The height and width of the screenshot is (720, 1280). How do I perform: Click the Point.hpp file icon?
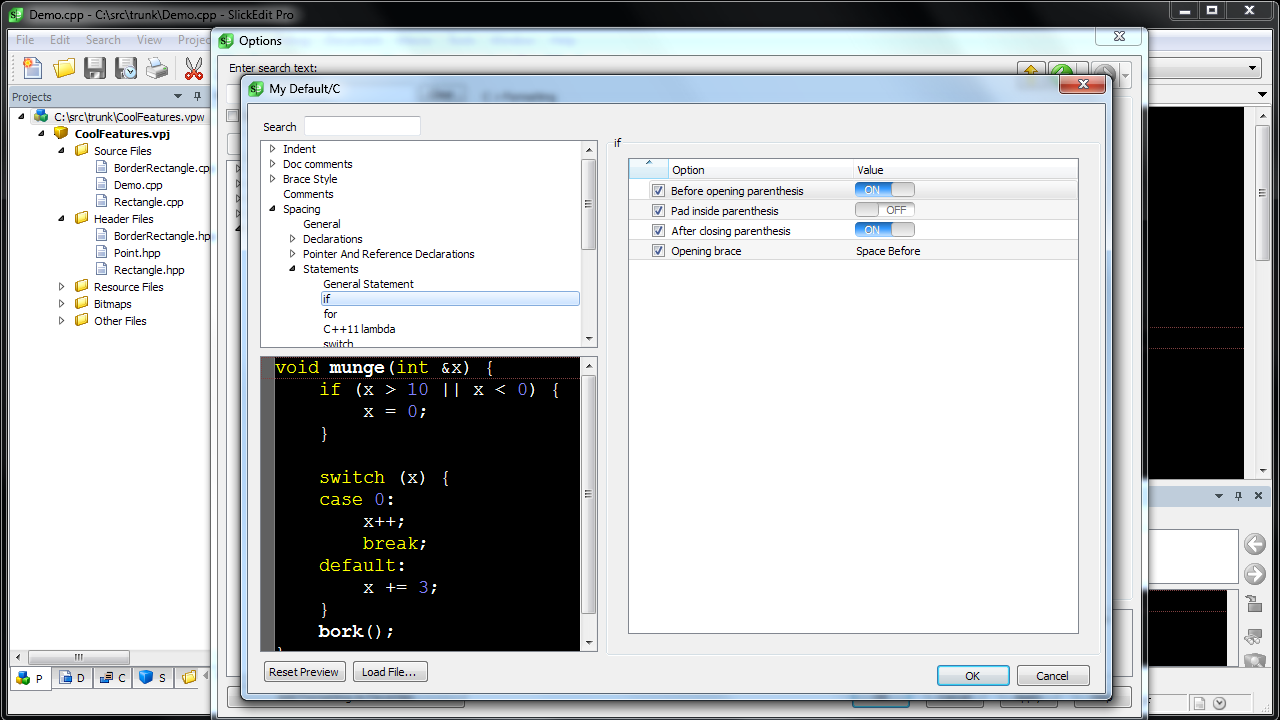click(101, 253)
